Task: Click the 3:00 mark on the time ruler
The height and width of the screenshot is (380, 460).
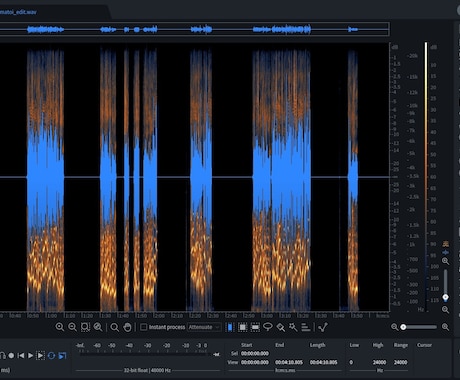Action: point(267,316)
